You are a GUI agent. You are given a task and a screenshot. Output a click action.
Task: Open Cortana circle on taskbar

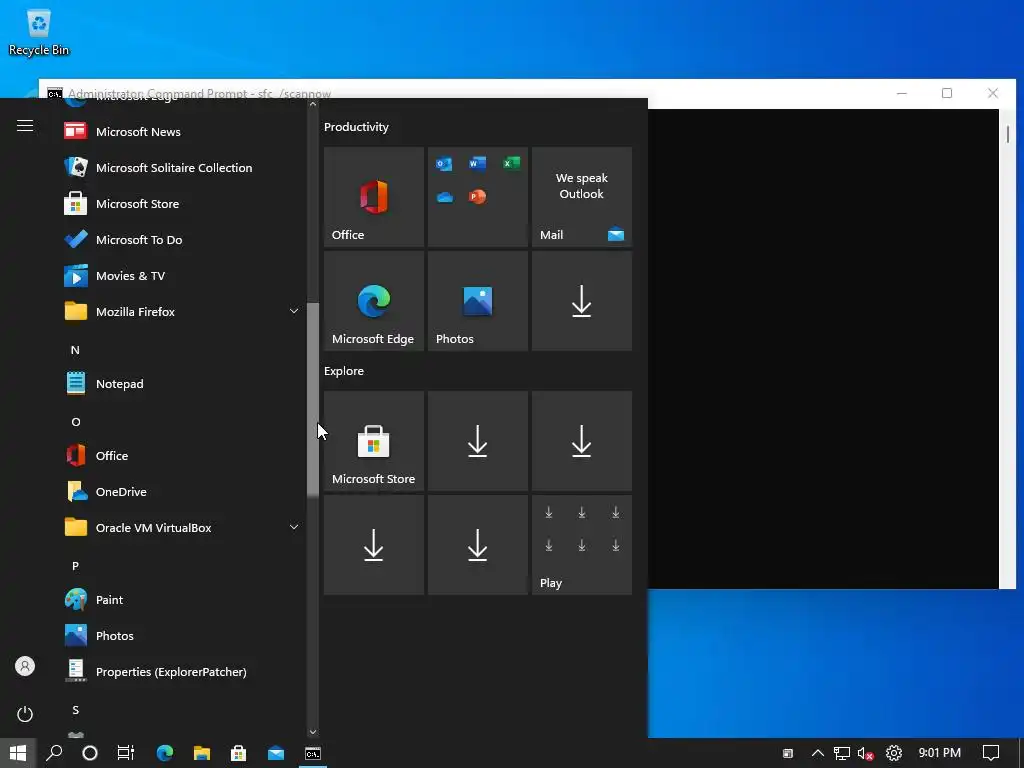pyautogui.click(x=90, y=753)
